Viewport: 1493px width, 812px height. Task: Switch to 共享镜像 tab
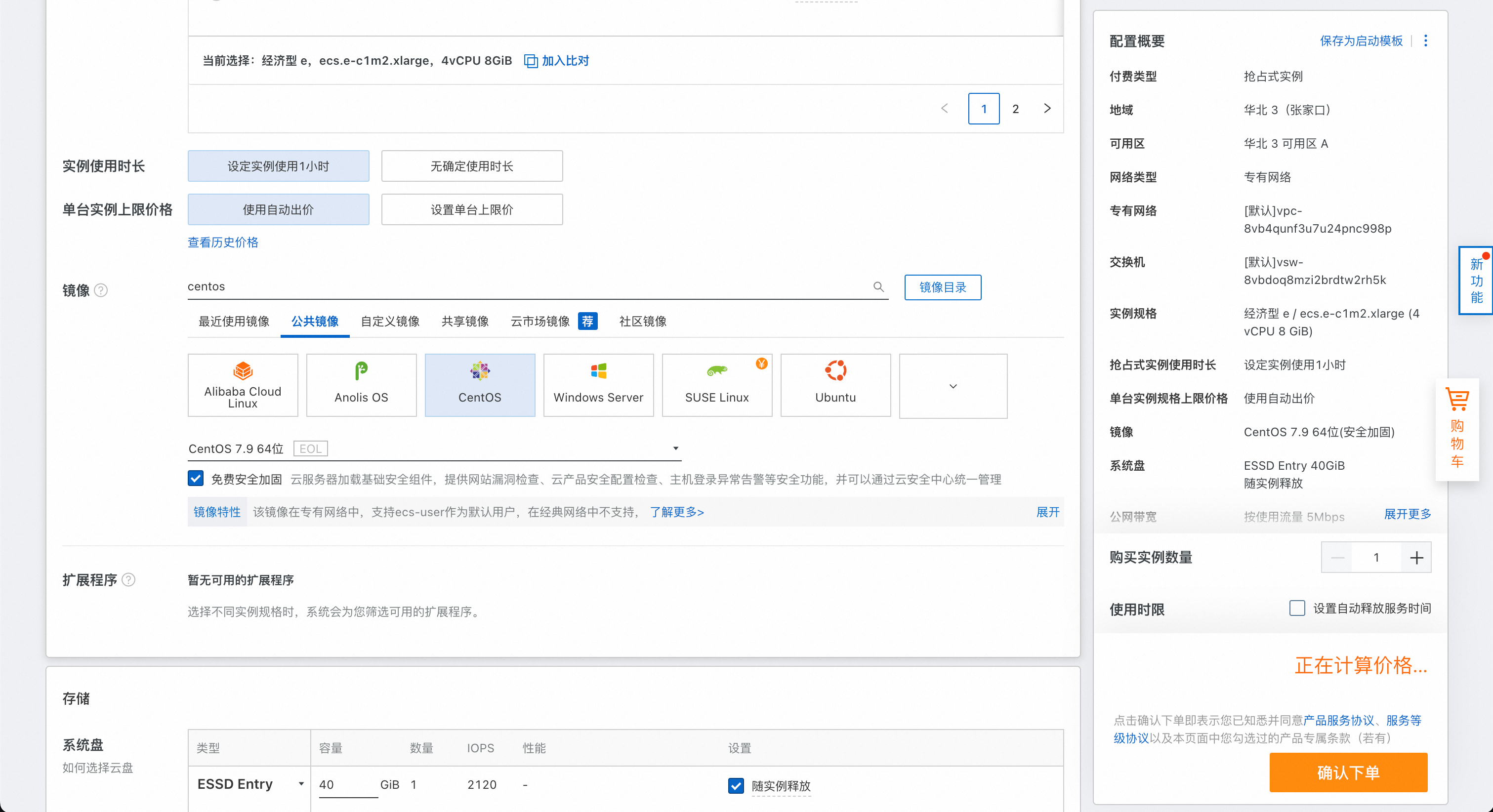465,321
